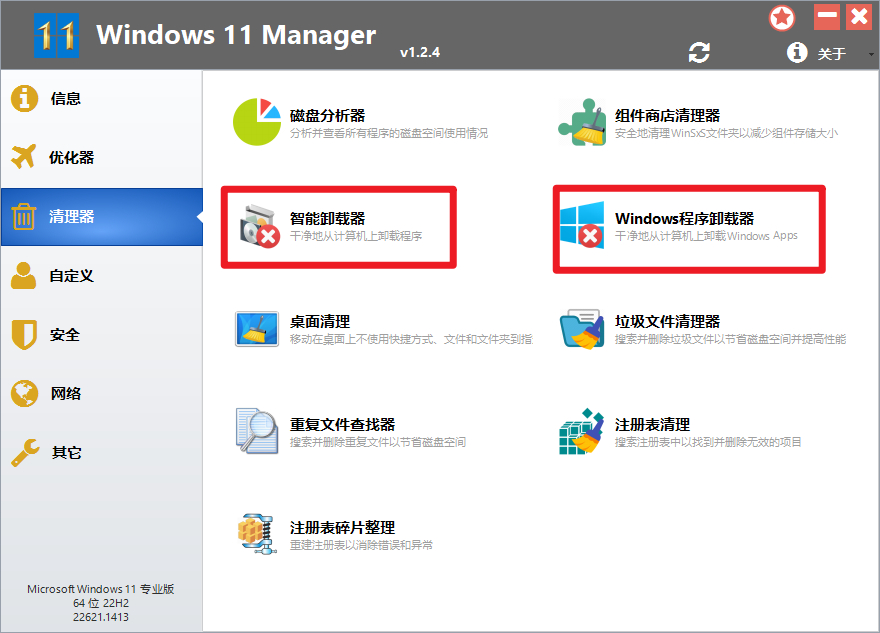Open 智能卸载器 by its title
This screenshot has width=880, height=633.
coord(327,218)
